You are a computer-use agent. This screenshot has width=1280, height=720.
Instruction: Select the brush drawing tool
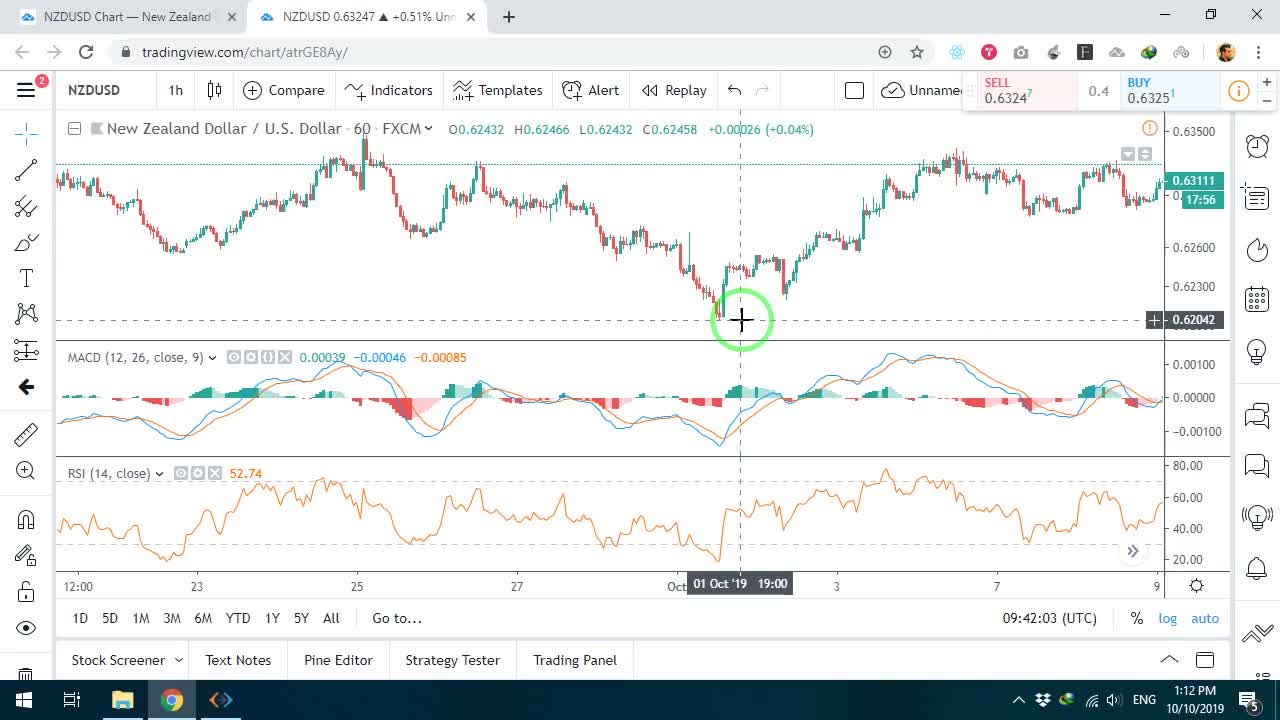(x=26, y=243)
